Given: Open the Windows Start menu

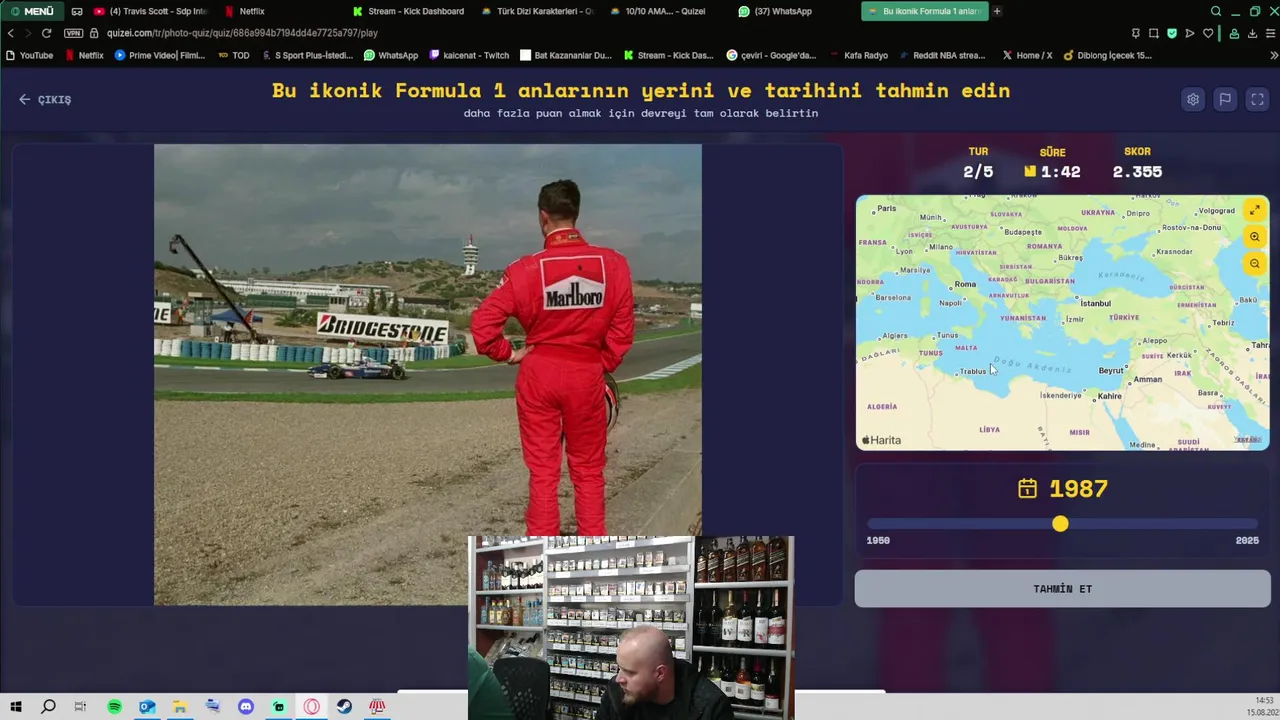Looking at the screenshot, I should click(16, 706).
